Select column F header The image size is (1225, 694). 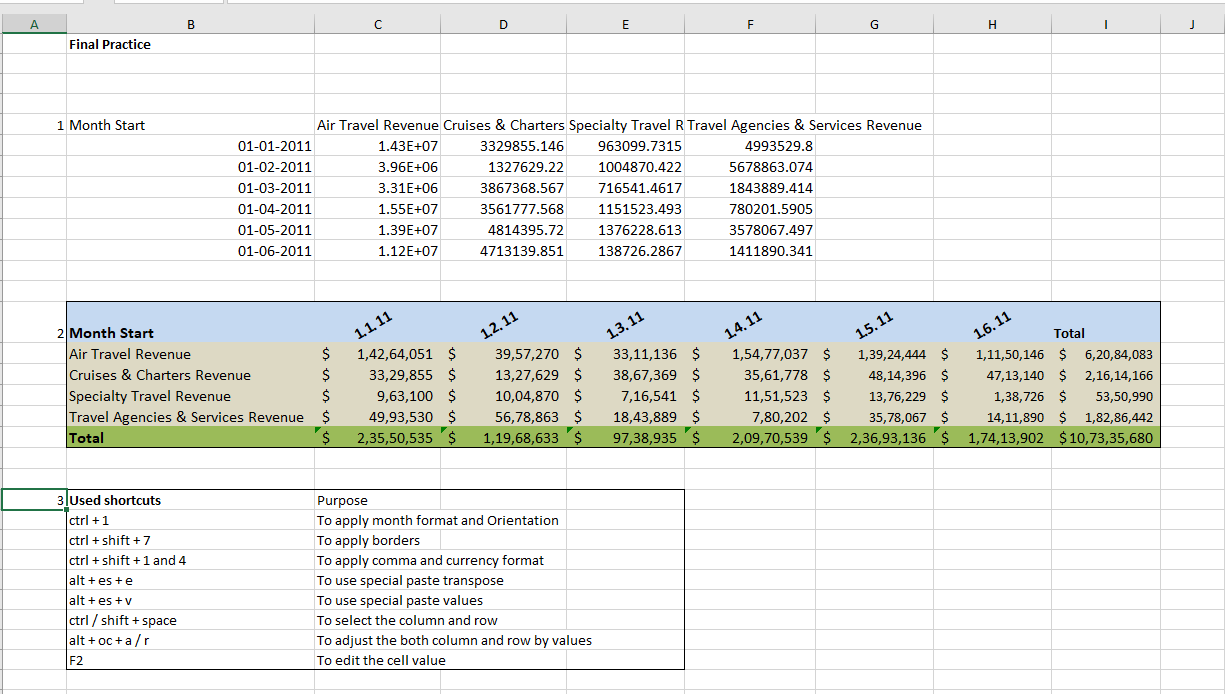750,26
